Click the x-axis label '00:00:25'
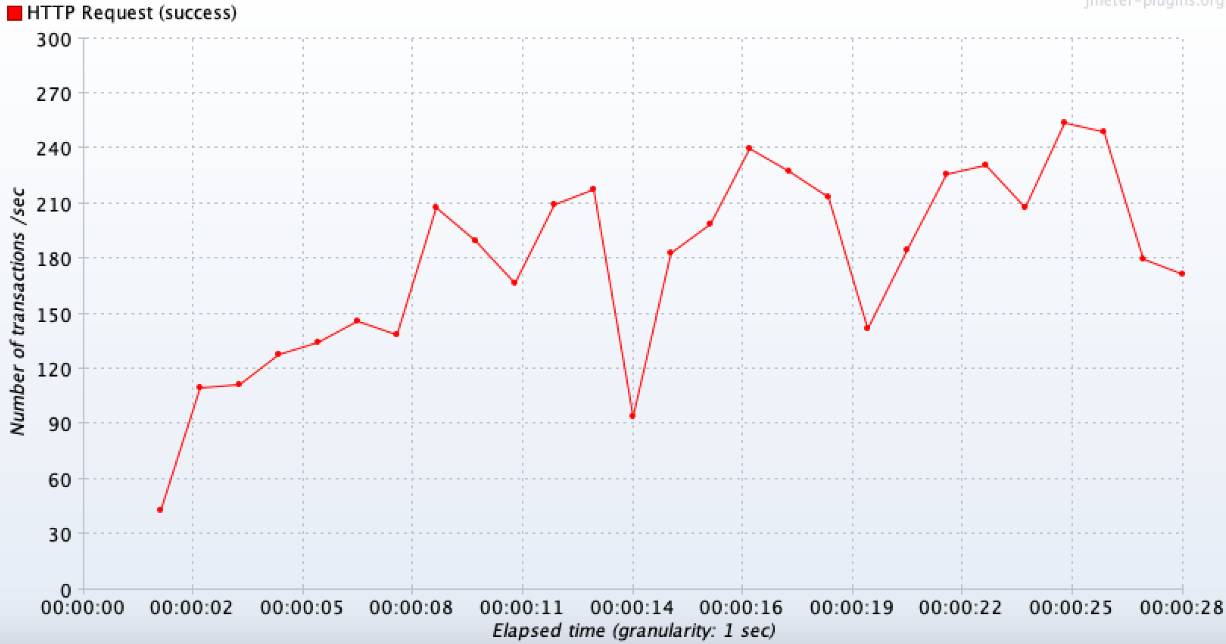1226x644 pixels. click(x=1073, y=607)
